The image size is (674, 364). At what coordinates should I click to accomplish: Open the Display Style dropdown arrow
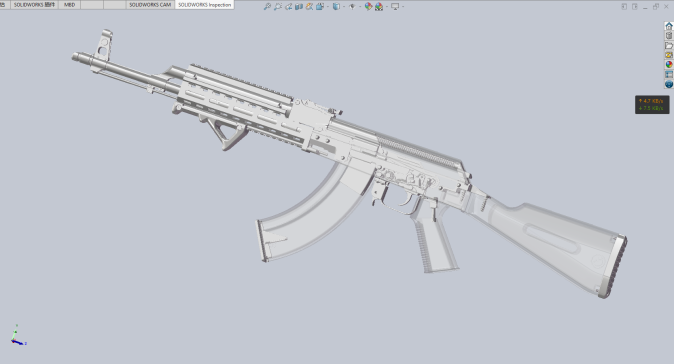click(x=344, y=6)
